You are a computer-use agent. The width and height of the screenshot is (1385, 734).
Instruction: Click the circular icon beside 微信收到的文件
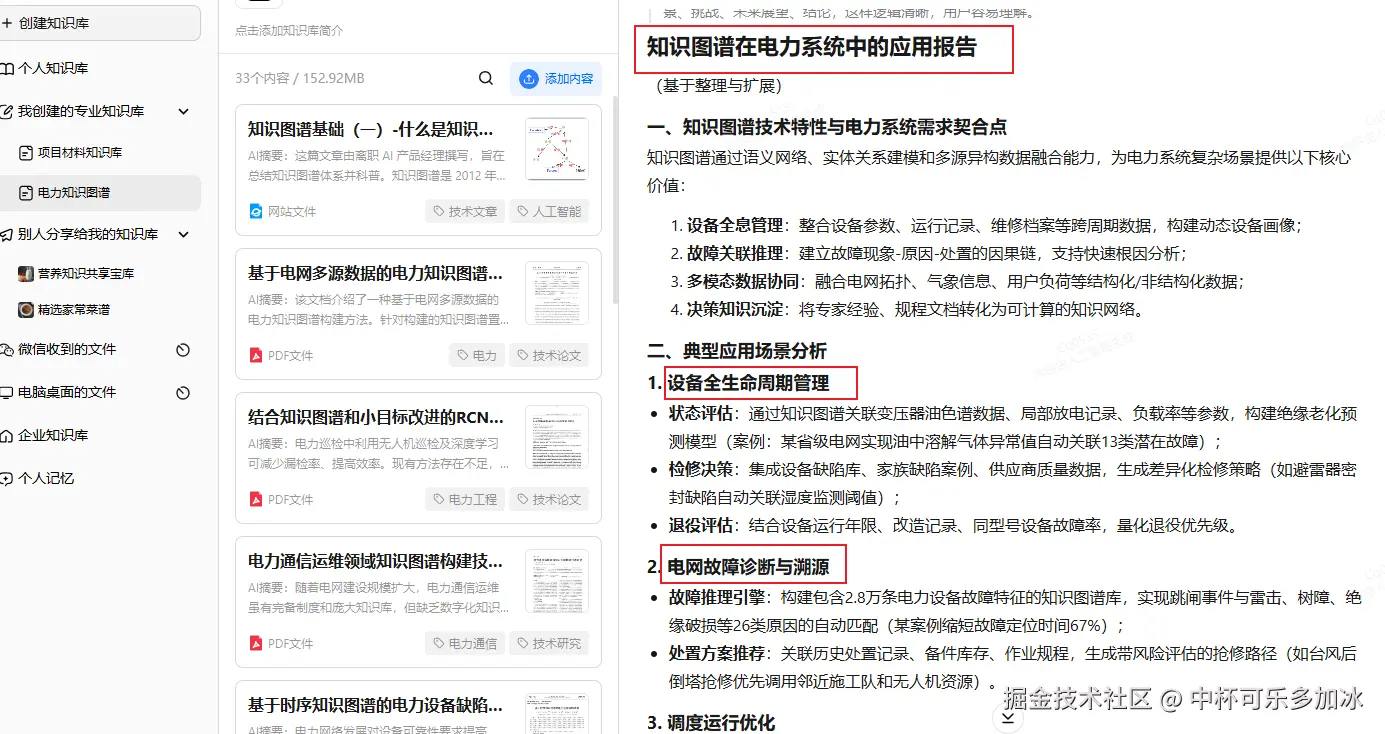click(x=183, y=350)
